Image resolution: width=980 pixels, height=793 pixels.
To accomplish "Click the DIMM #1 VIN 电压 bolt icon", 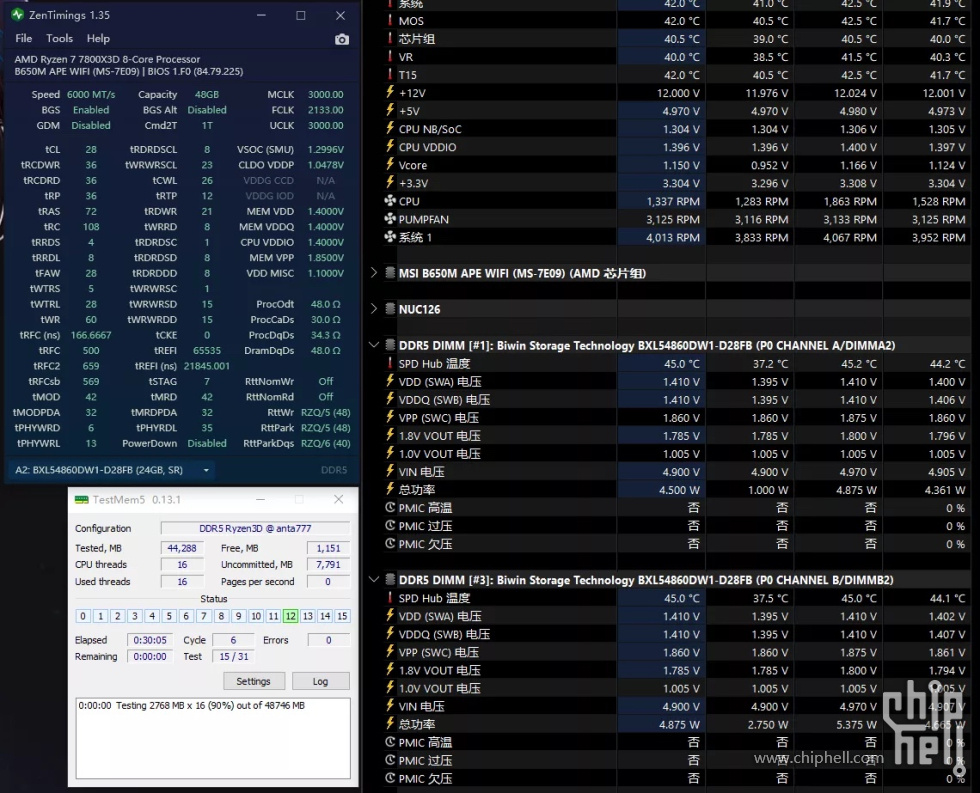I will tap(390, 471).
